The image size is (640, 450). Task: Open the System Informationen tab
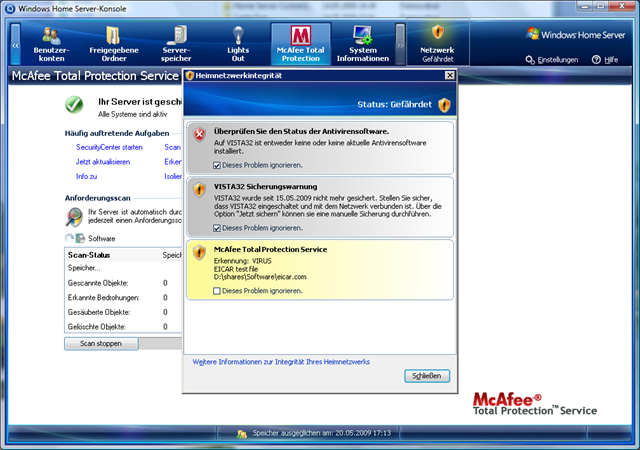(x=363, y=44)
